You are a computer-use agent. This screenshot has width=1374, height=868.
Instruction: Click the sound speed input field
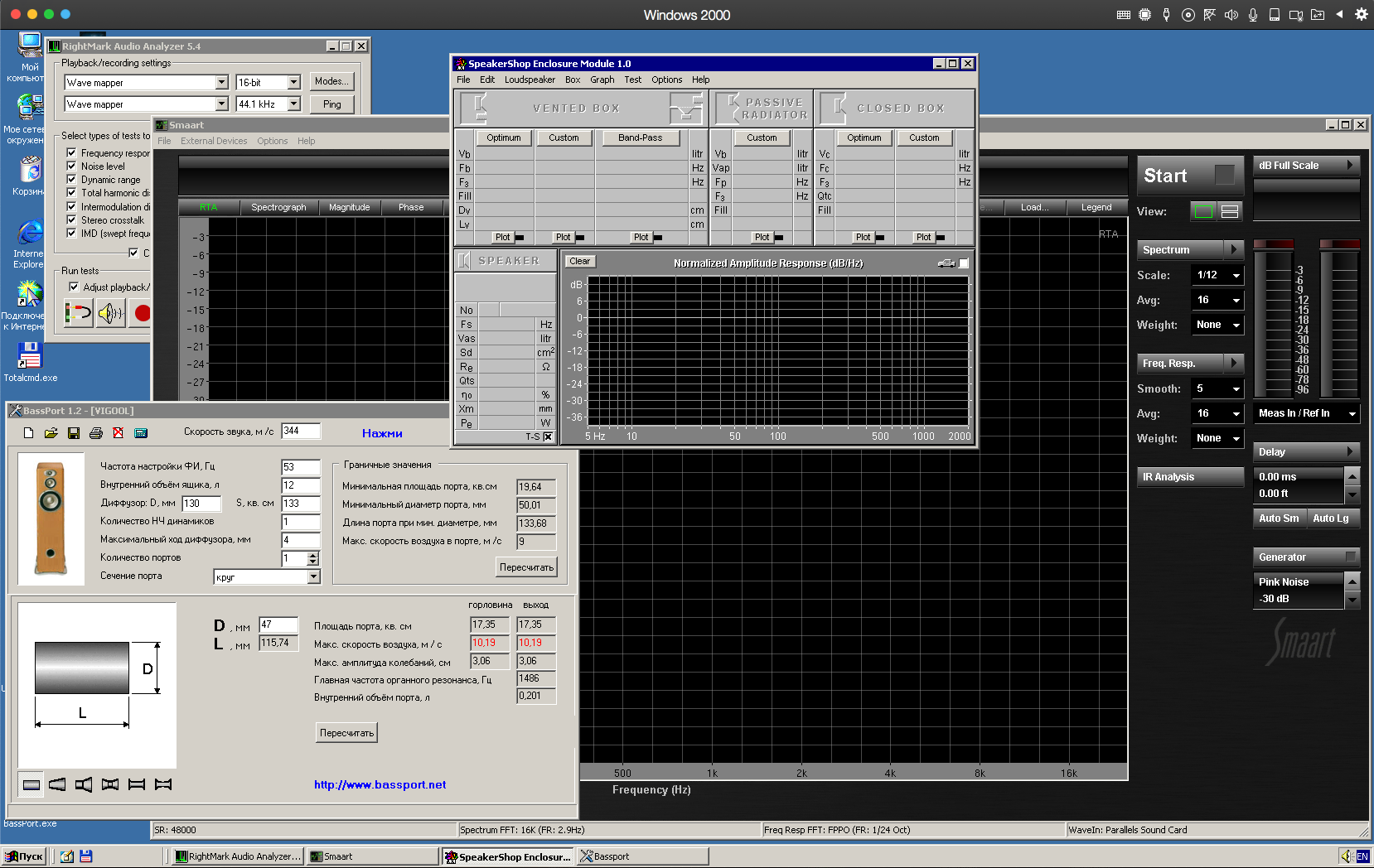pos(300,431)
